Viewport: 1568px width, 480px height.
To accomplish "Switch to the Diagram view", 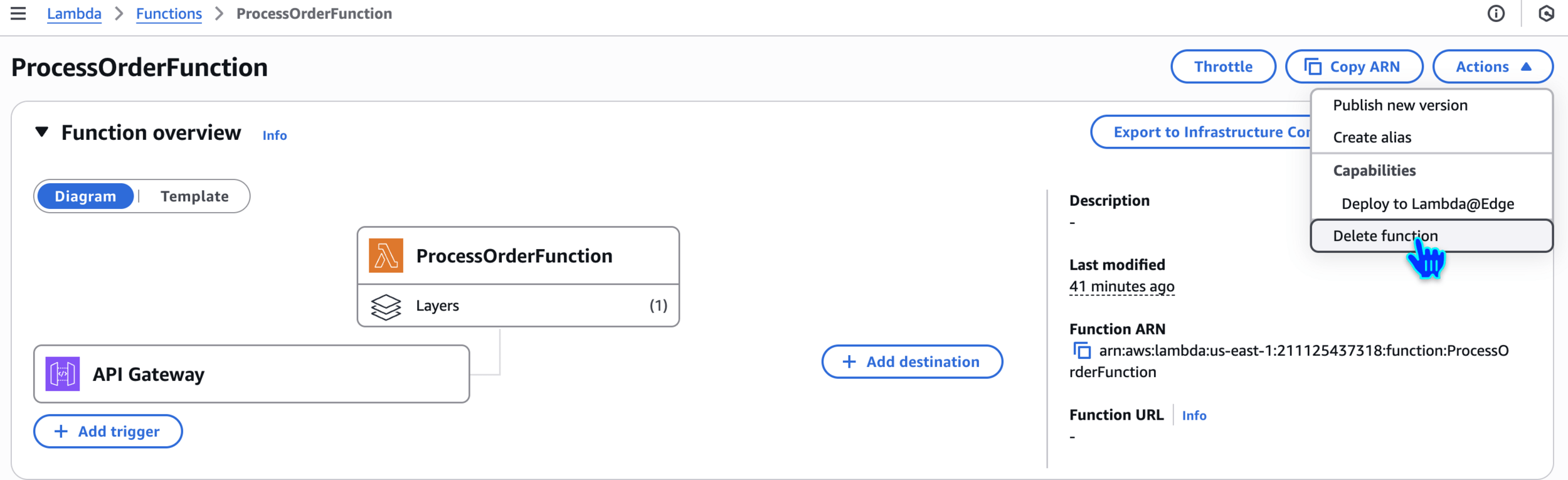I will coord(85,196).
